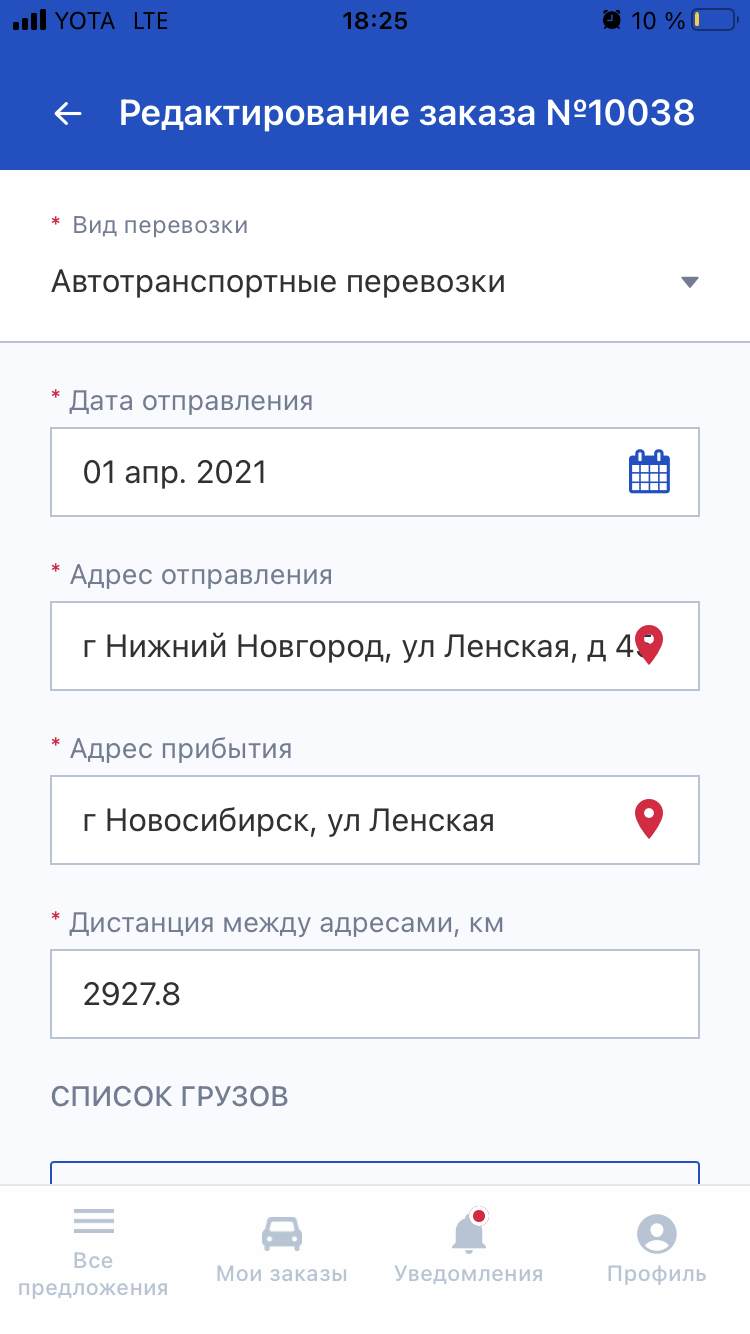Open Автотранспортные перевозки selection
This screenshot has height=1334, width=750.
click(x=278, y=282)
